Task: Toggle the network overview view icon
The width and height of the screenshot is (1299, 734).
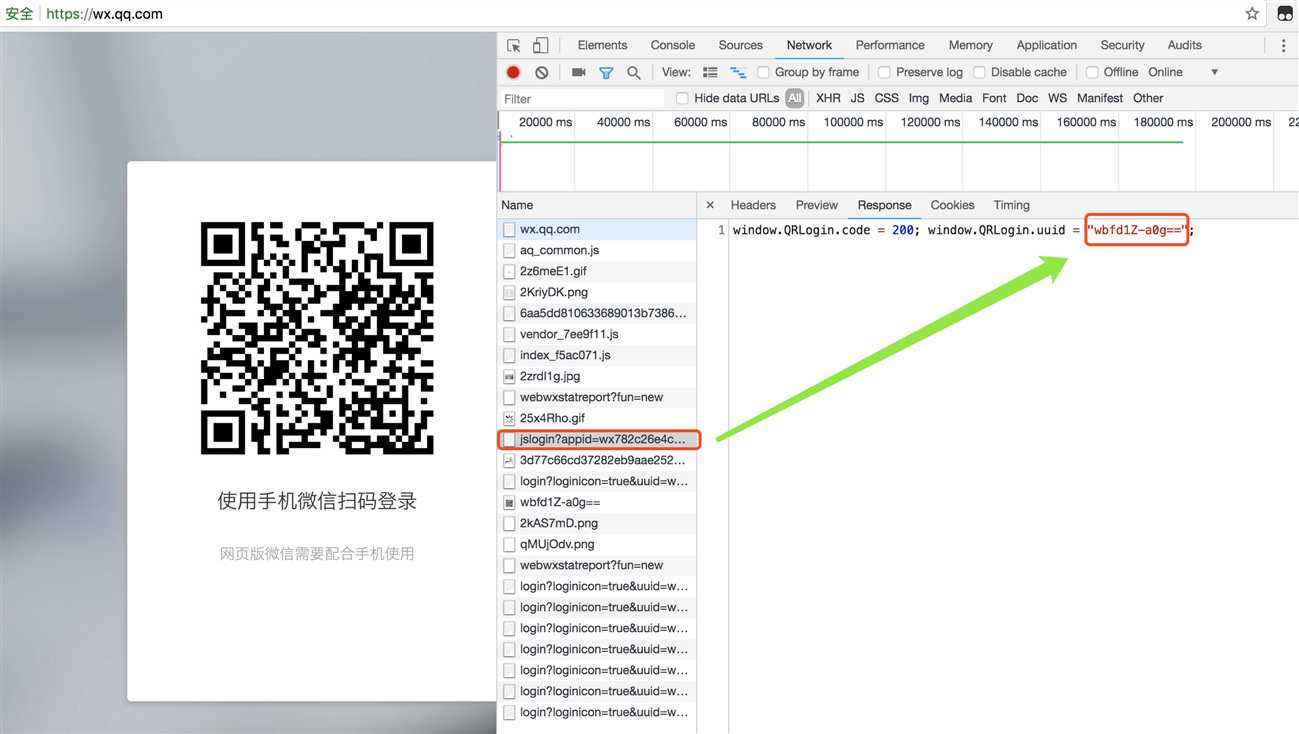Action: (x=738, y=72)
